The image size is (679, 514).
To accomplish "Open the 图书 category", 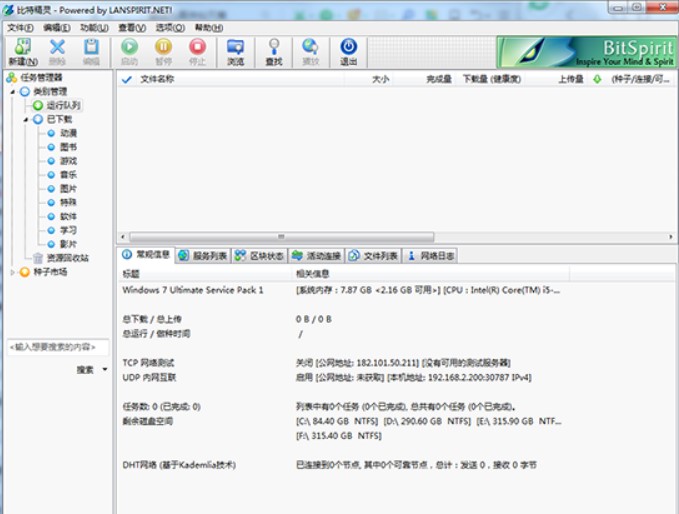I will coord(62,147).
